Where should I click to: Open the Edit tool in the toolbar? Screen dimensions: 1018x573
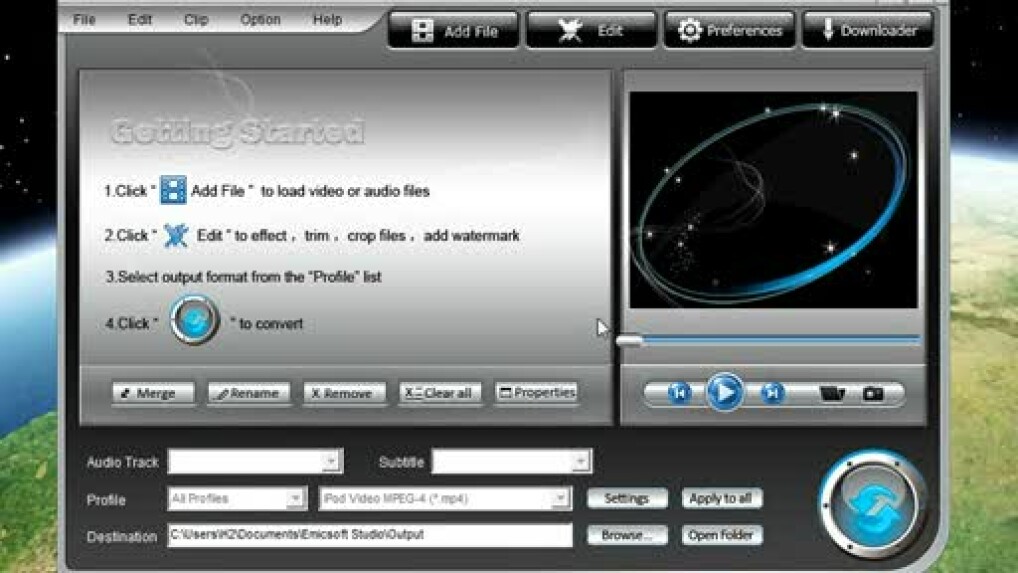pyautogui.click(x=591, y=31)
